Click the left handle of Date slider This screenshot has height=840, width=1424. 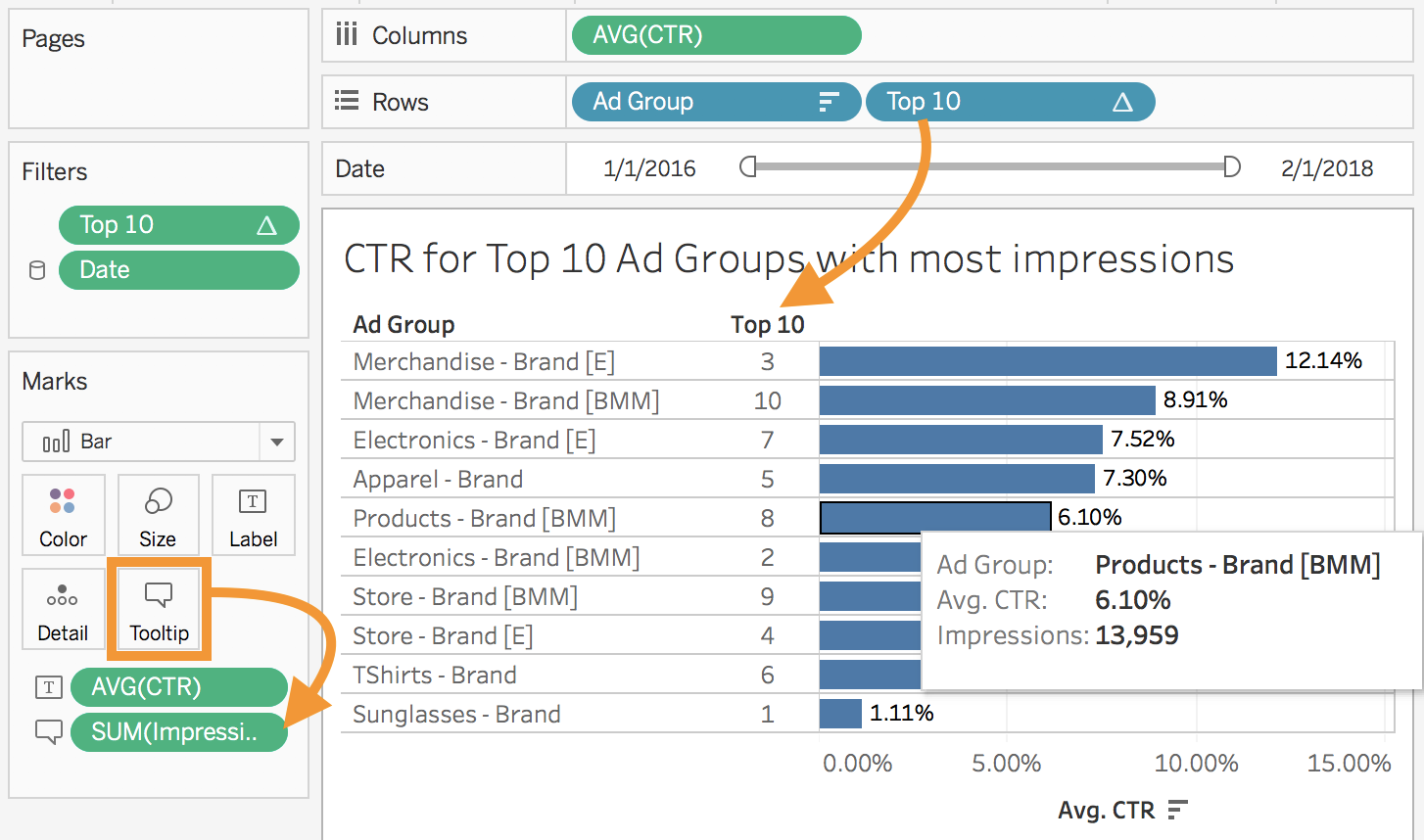[748, 166]
